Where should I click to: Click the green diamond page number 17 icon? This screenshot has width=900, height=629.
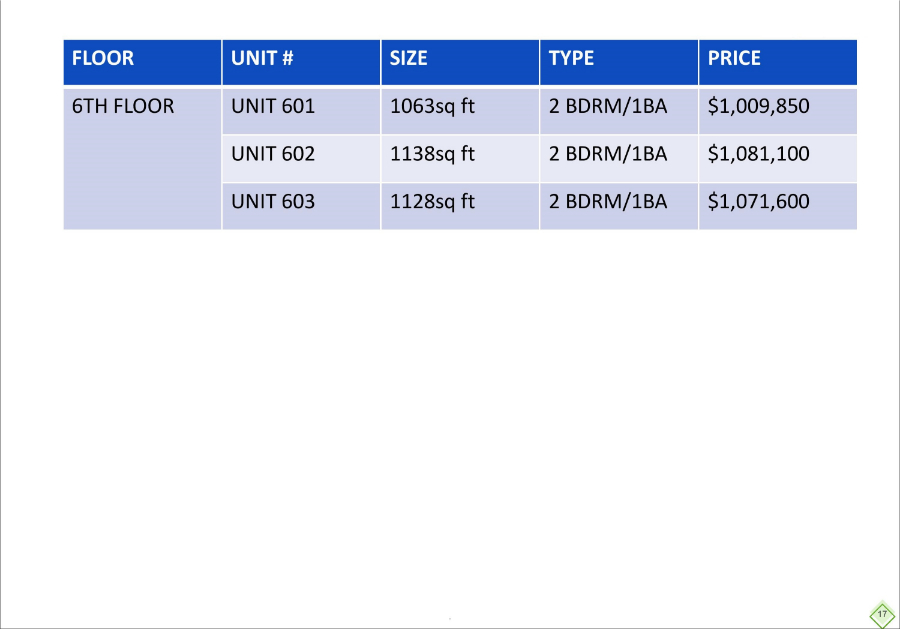882,613
